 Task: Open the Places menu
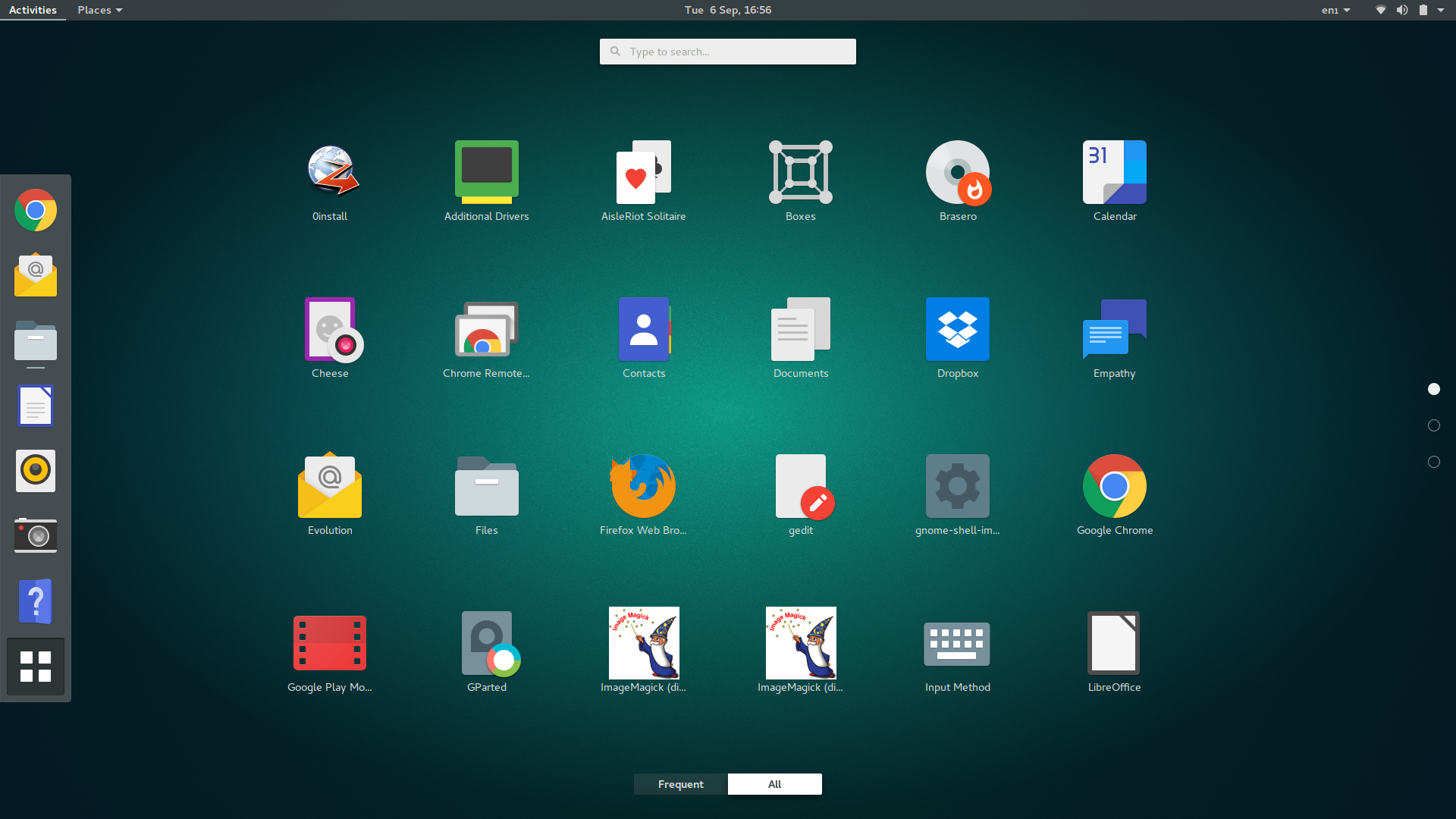tap(100, 10)
